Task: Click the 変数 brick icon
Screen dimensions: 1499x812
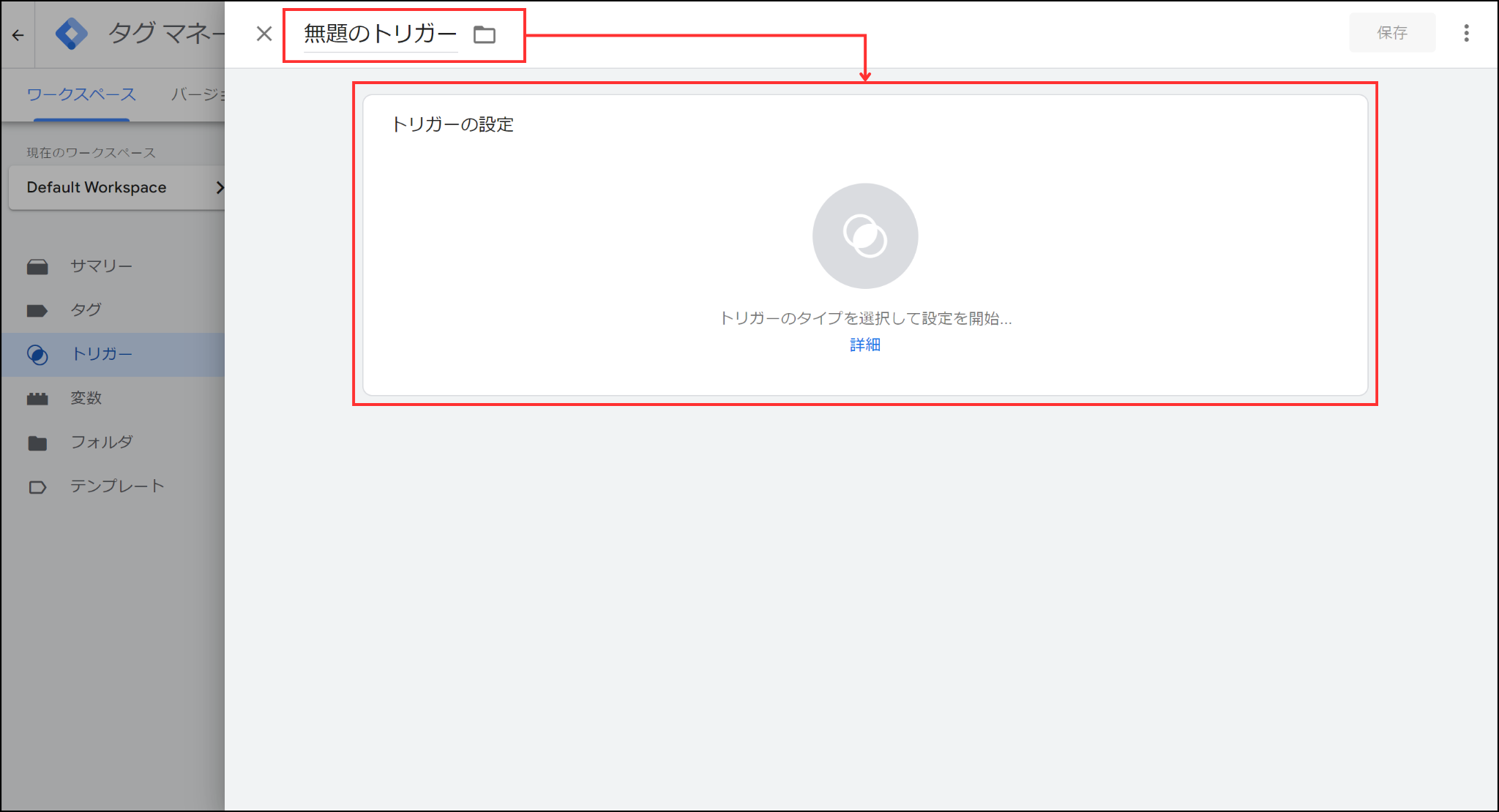Action: (x=37, y=399)
